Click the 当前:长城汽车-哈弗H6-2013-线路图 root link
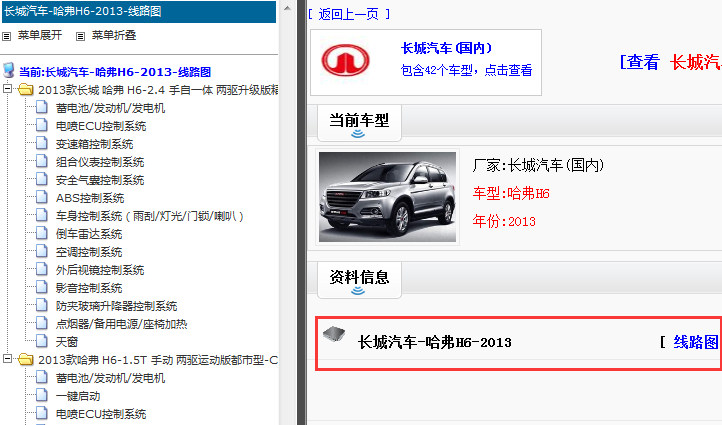722x425 pixels. pyautogui.click(x=115, y=72)
